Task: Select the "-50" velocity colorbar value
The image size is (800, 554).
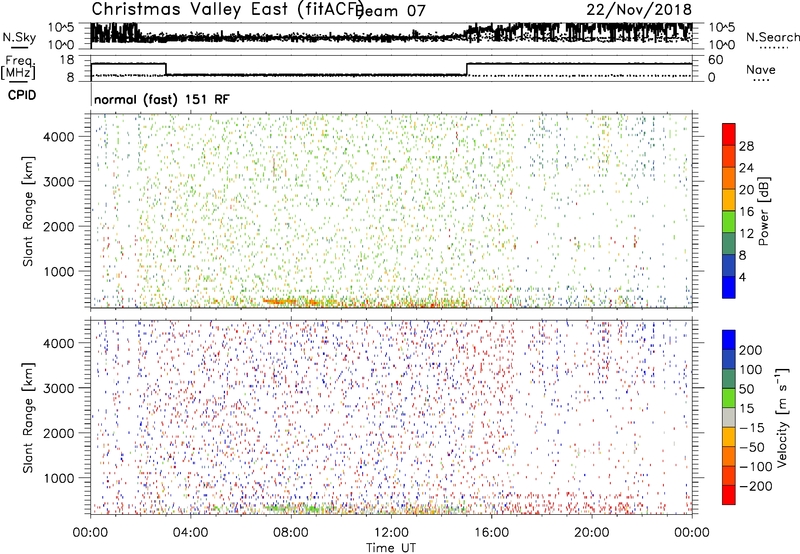Action: click(752, 447)
